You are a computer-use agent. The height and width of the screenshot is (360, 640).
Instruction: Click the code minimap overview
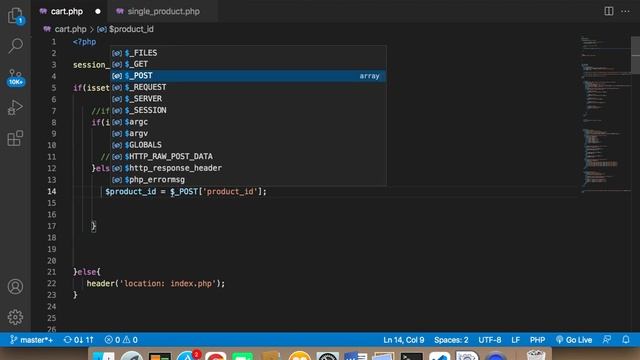click(605, 114)
